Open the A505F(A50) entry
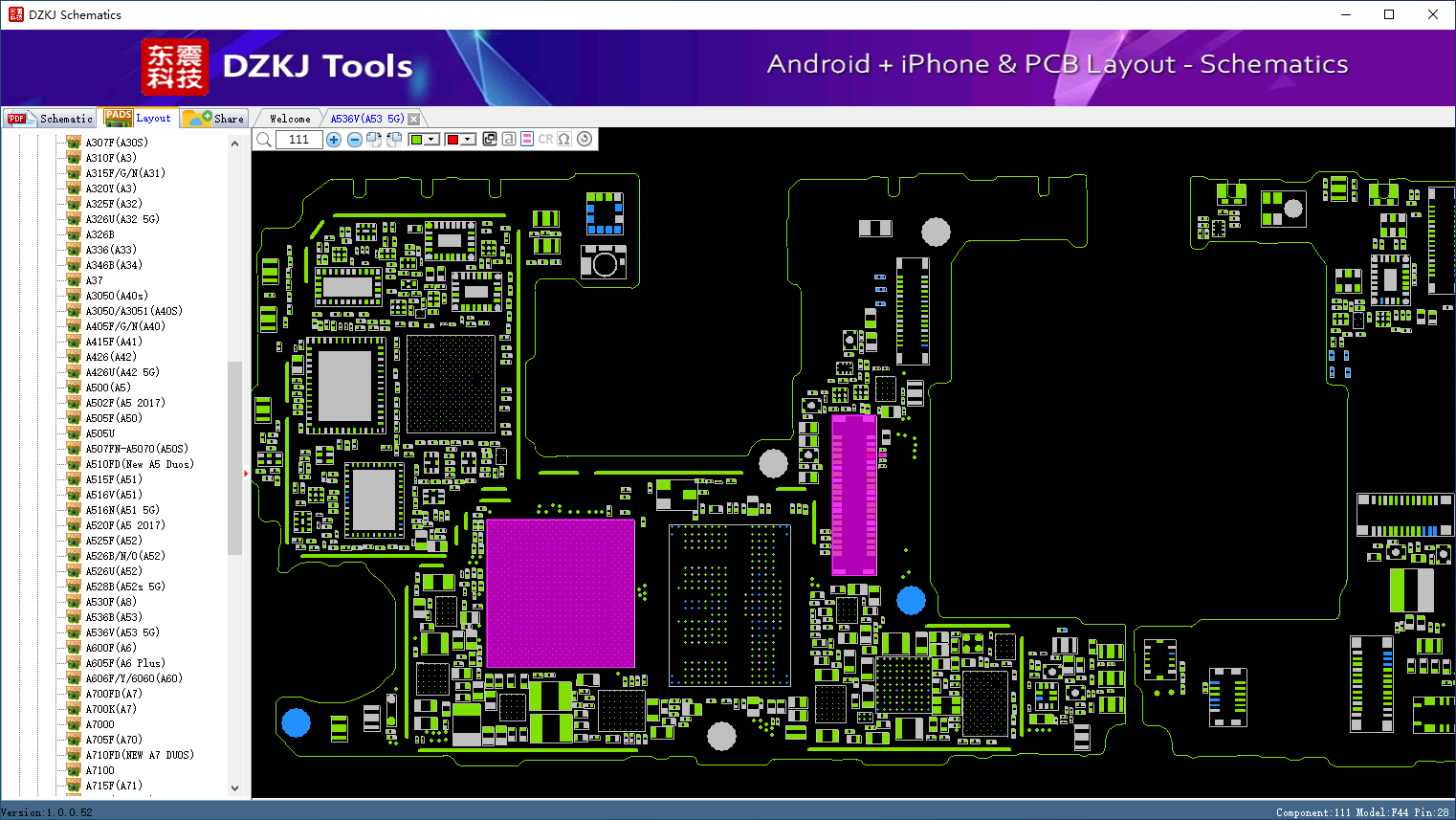The image size is (1456, 820). [x=114, y=418]
